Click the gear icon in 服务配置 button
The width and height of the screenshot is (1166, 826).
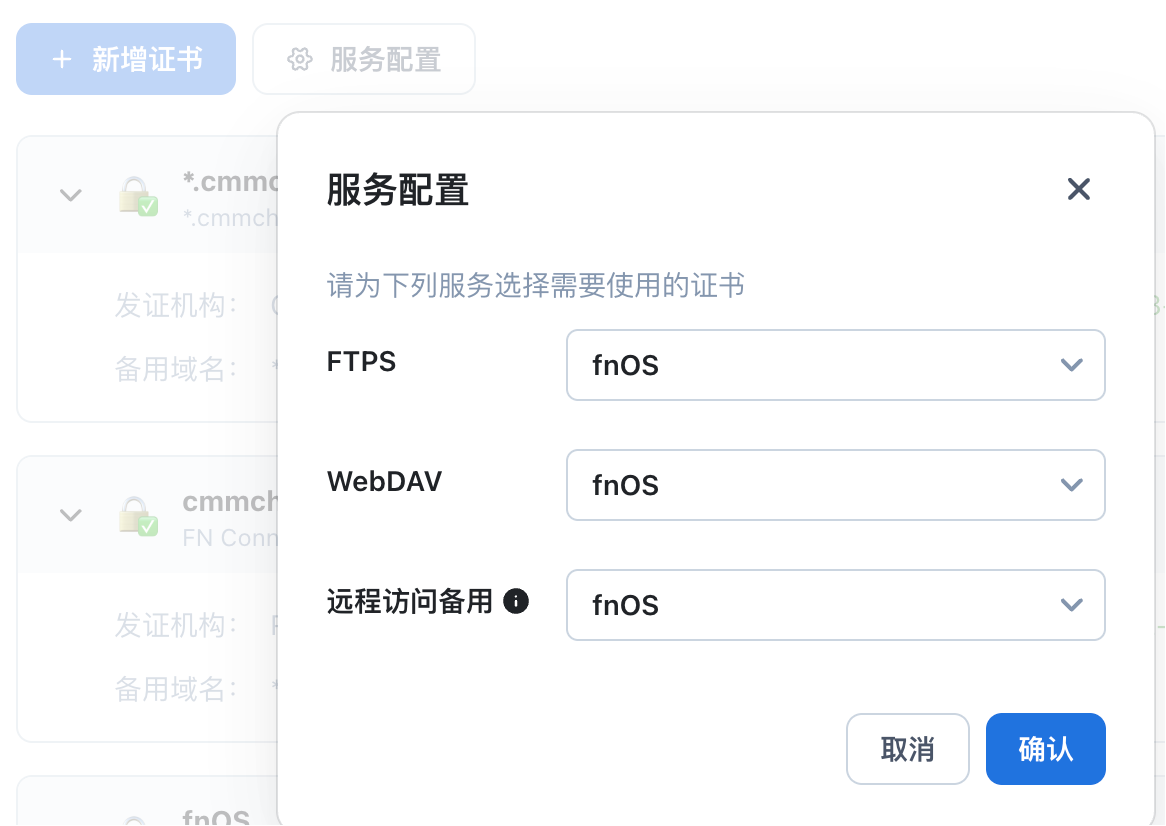299,60
